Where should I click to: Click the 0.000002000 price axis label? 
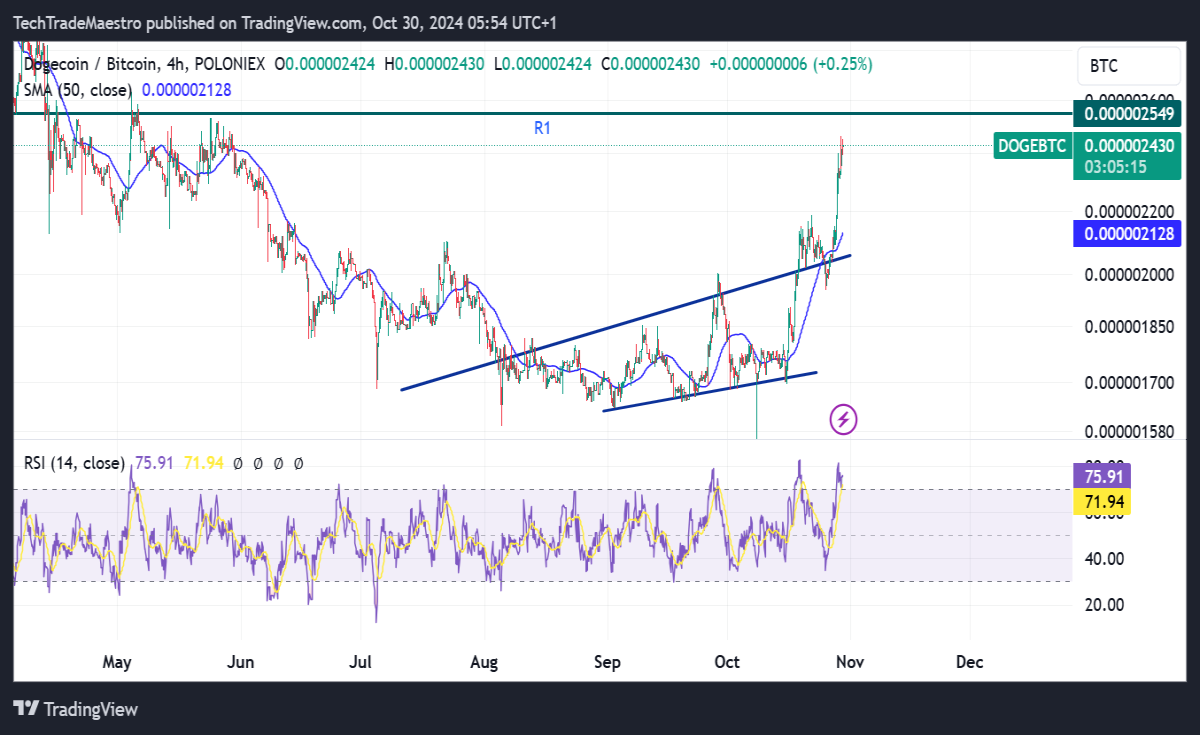1130,274
